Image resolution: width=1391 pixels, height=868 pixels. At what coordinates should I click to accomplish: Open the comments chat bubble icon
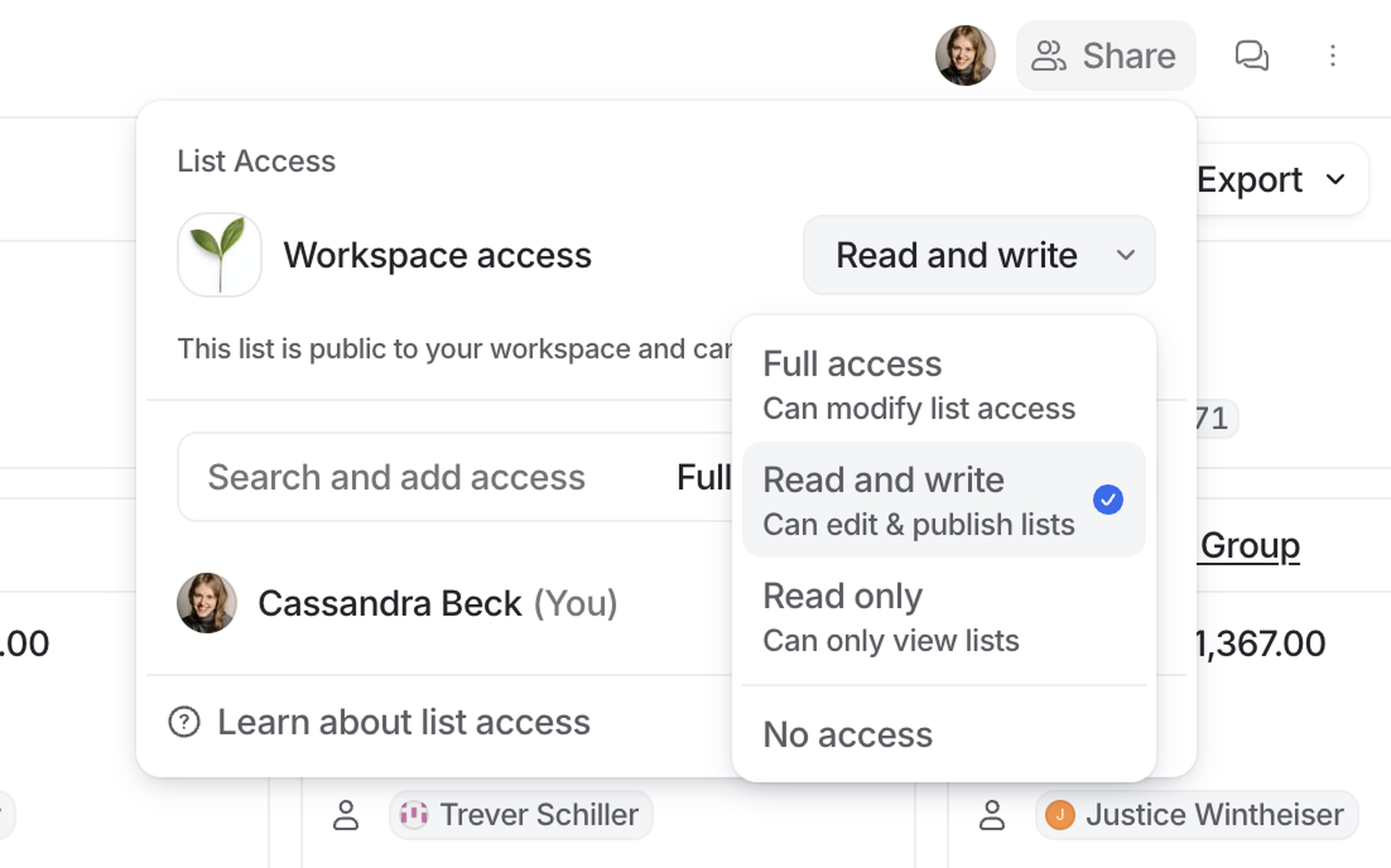click(x=1252, y=56)
